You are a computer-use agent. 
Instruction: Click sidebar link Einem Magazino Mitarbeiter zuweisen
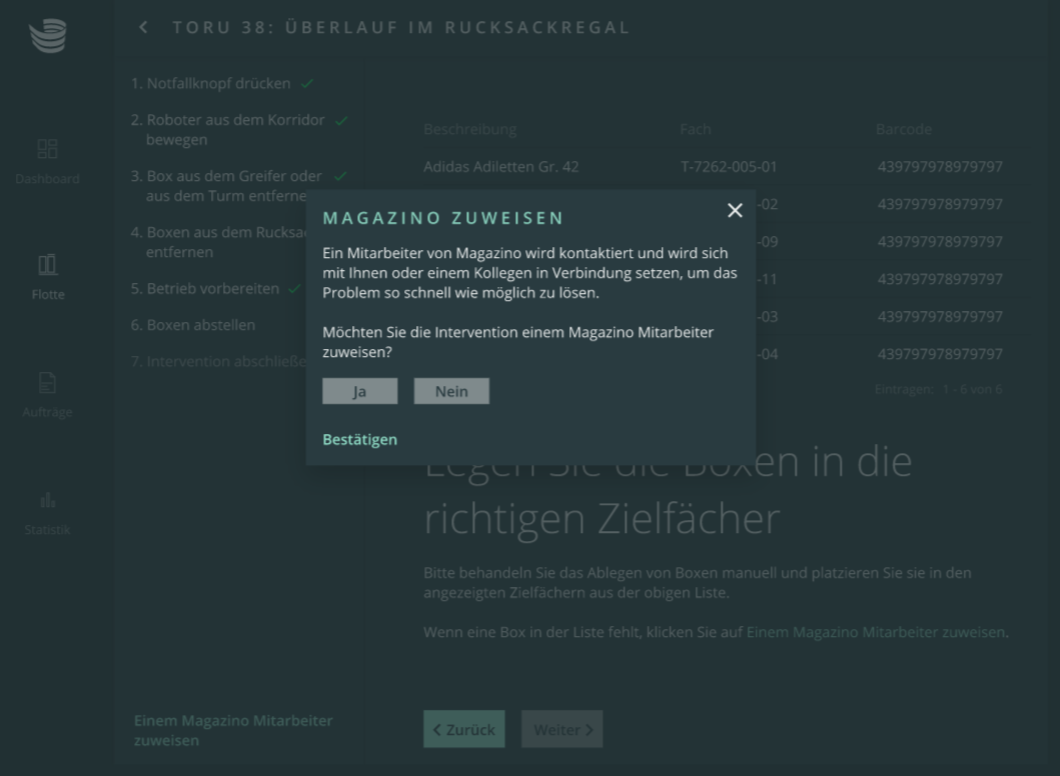233,730
